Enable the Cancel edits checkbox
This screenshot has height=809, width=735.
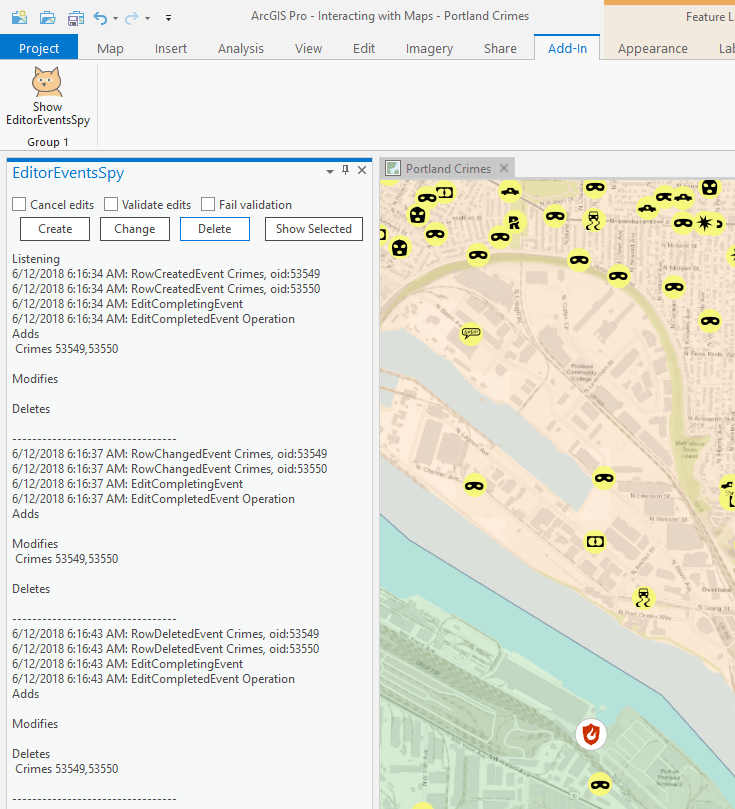19,204
